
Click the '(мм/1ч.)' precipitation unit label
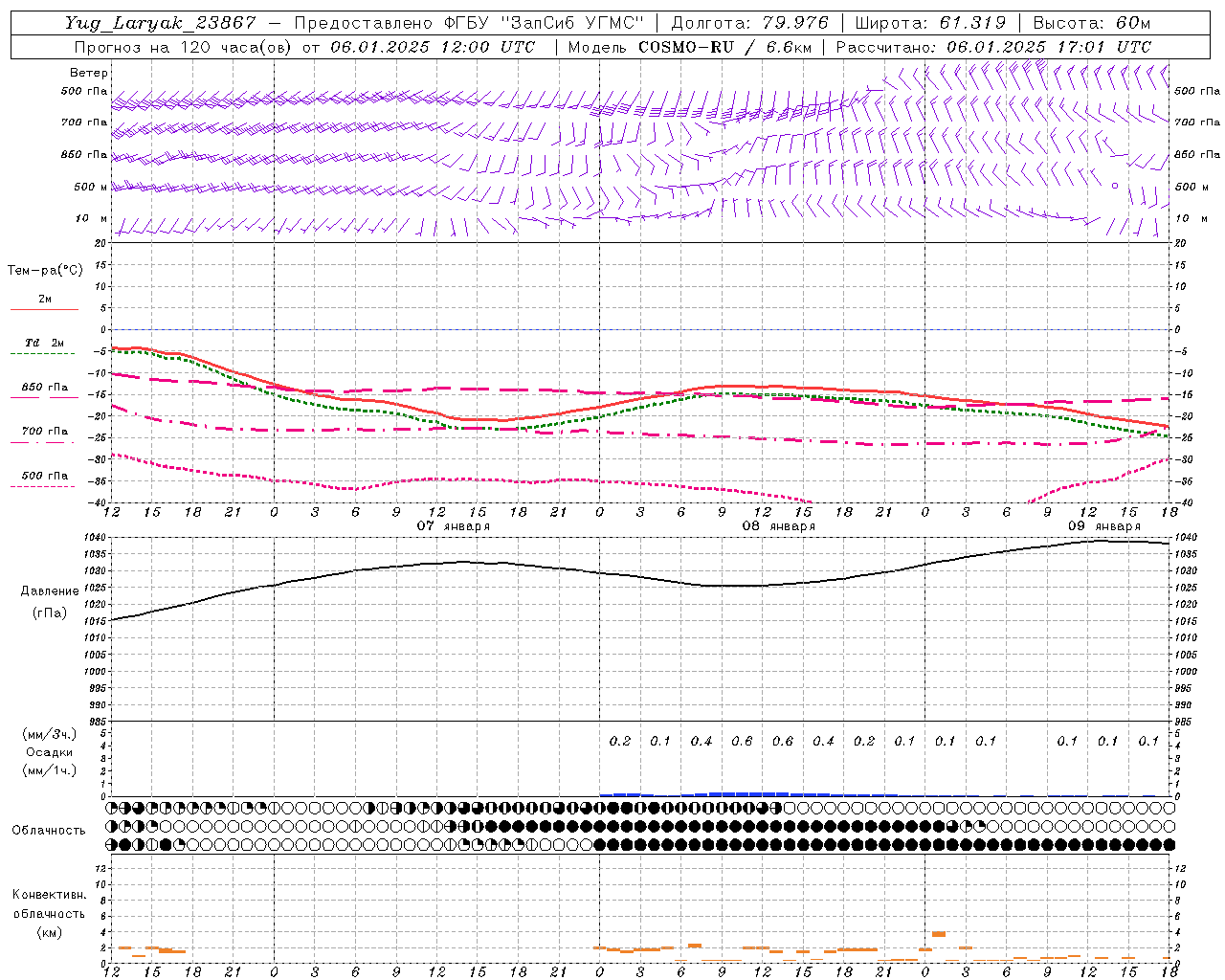tap(49, 770)
